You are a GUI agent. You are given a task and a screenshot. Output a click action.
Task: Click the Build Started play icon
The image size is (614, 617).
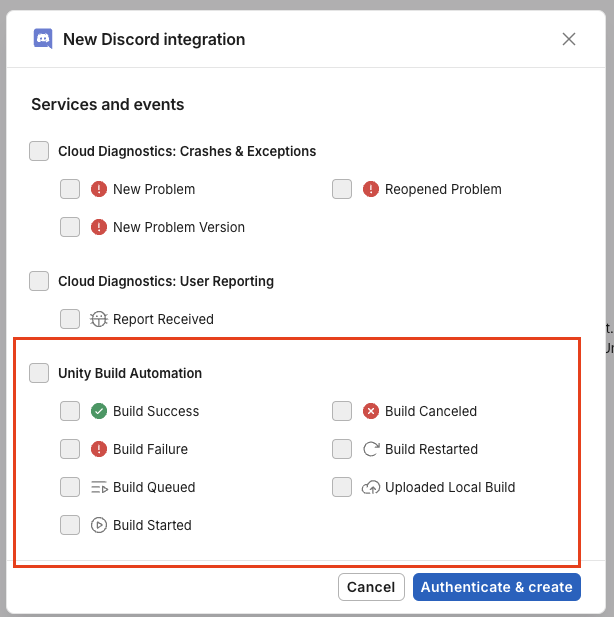coord(99,525)
